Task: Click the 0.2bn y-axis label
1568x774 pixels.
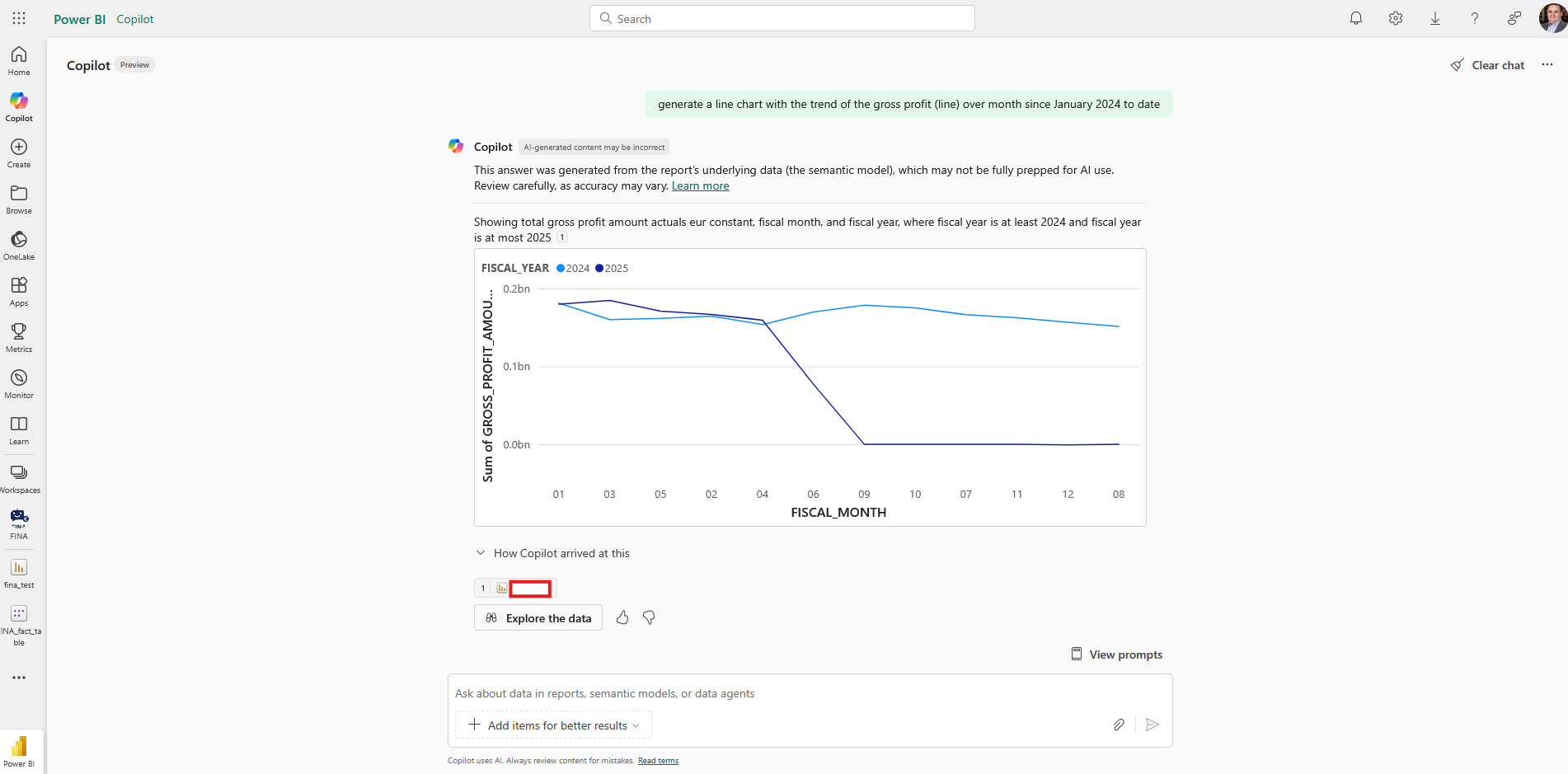Action: [517, 288]
